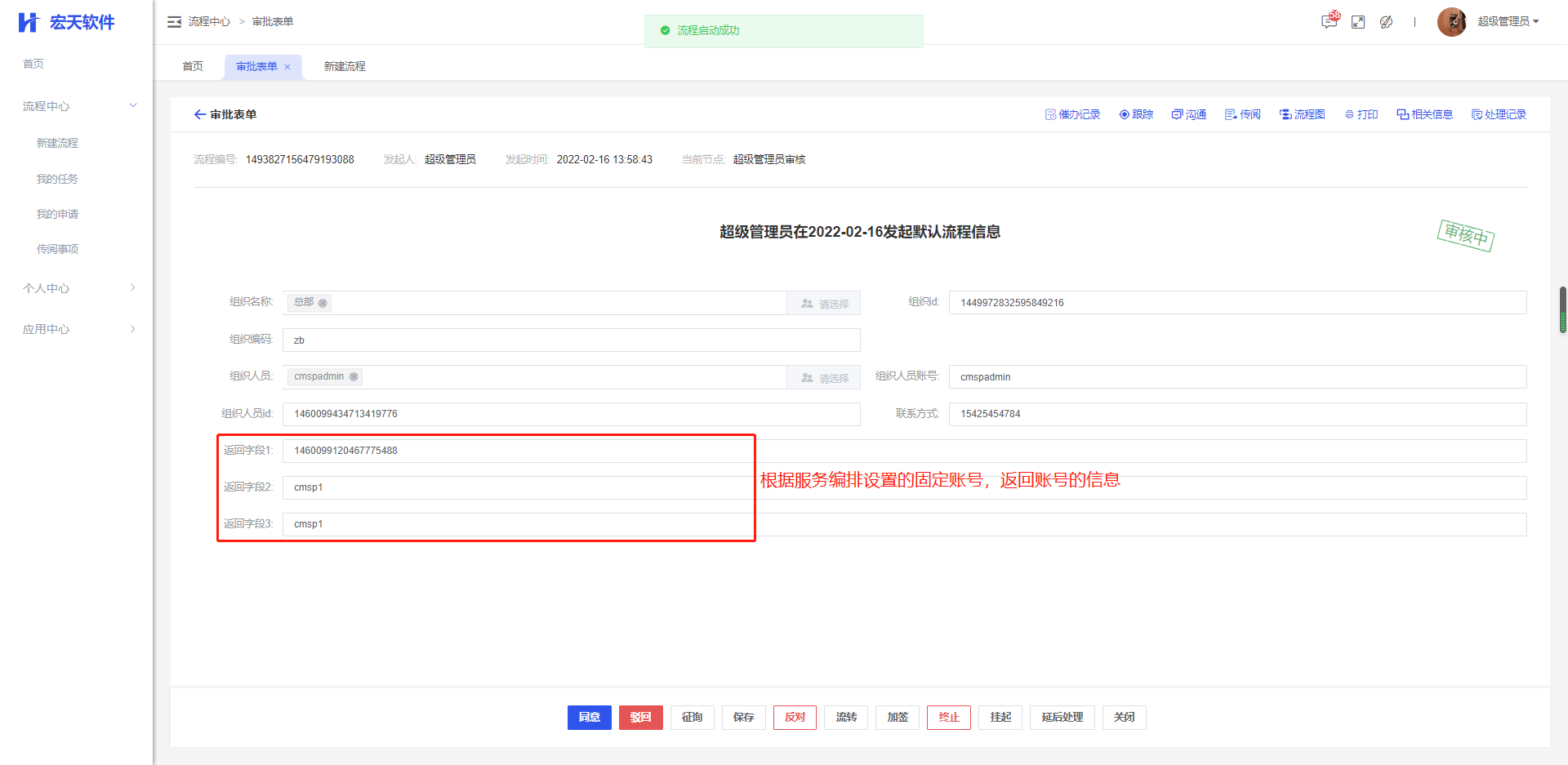Click the user avatar picture

tap(1452, 22)
